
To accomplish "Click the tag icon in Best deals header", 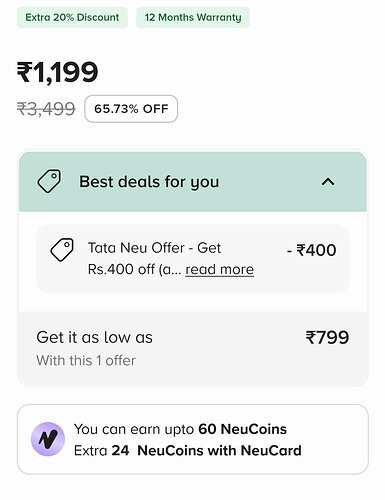I will pos(49,181).
